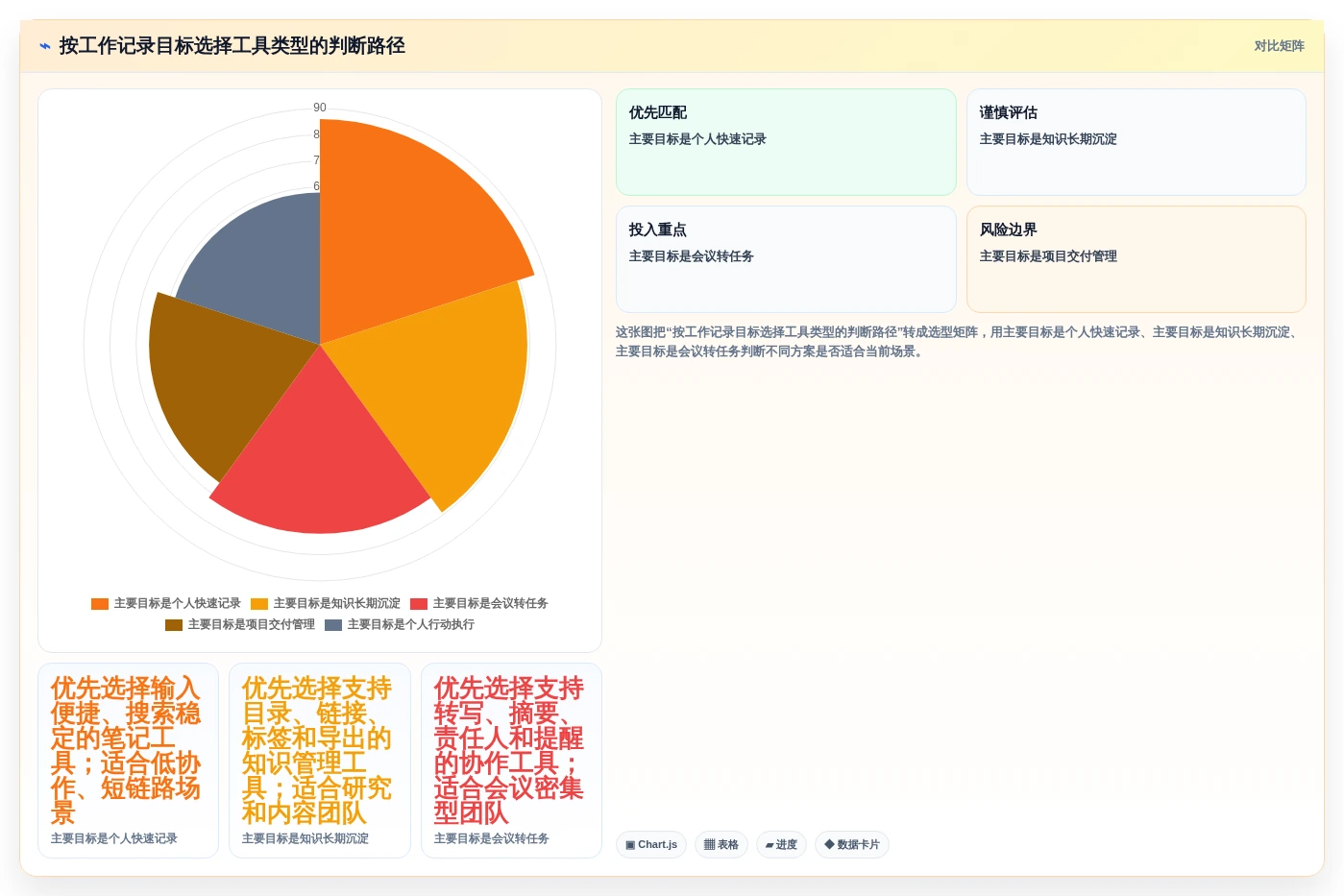Open the 投入重点 matrix card
1344x896 pixels.
tap(786, 259)
